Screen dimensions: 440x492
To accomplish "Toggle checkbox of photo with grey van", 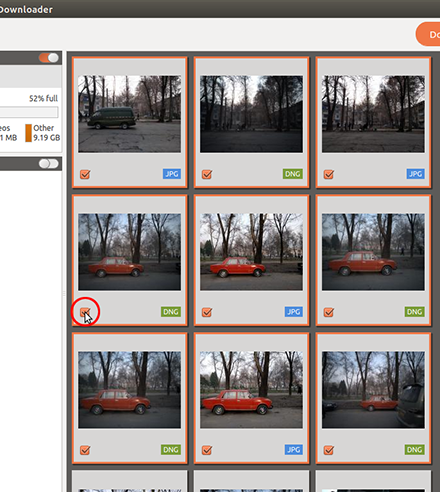I will tap(329, 450).
